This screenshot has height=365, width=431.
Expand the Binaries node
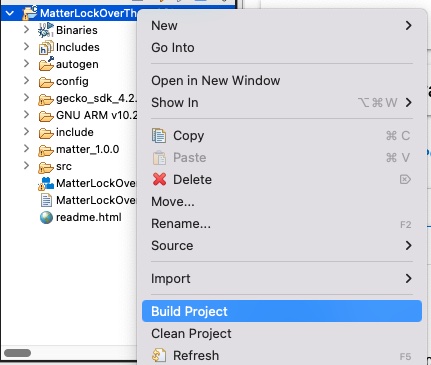click(26, 29)
